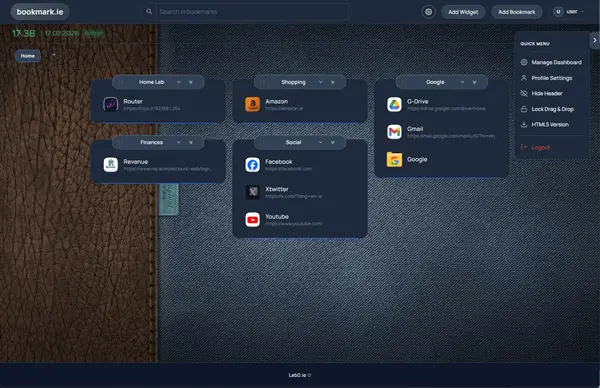Click the settings gear icon in header
Viewport: 600px width, 388px height.
[x=429, y=12]
